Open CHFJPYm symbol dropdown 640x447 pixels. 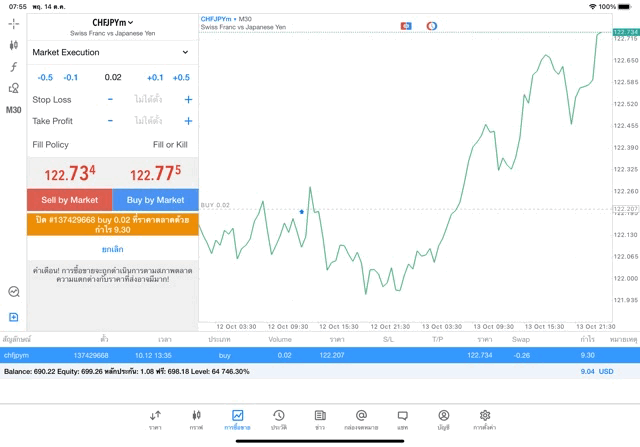pos(113,22)
